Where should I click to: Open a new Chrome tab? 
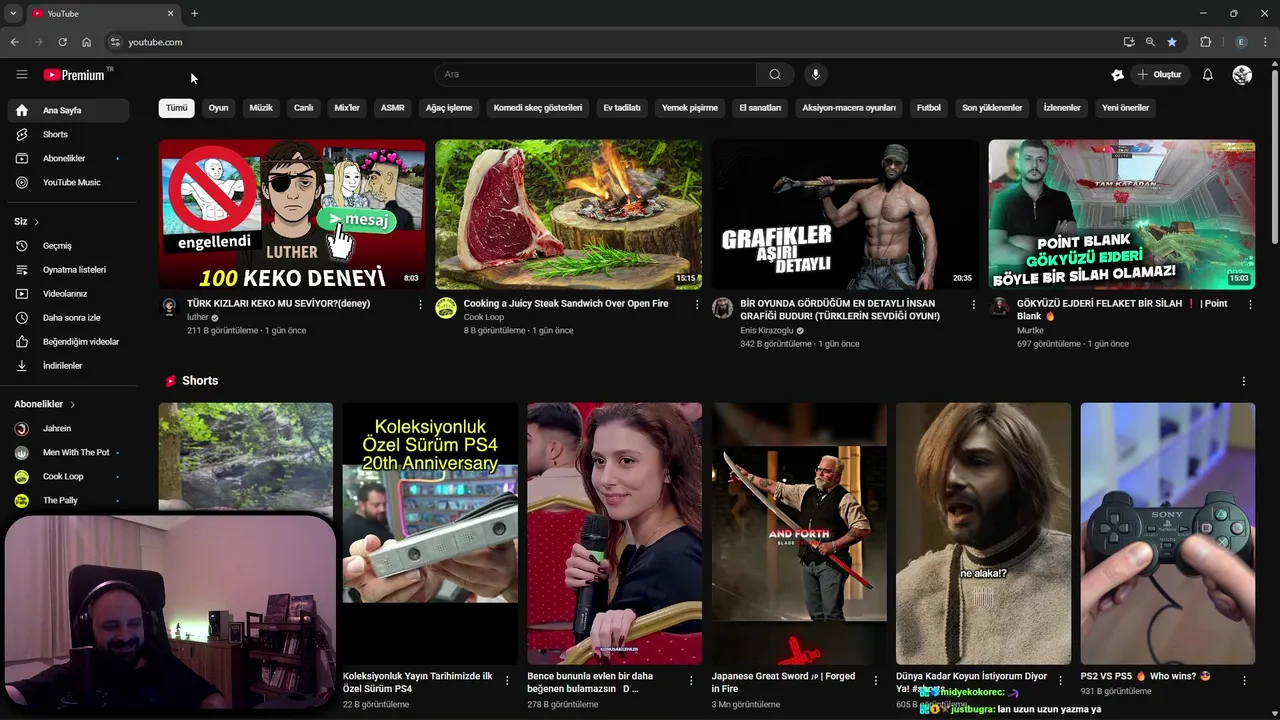[x=194, y=13]
